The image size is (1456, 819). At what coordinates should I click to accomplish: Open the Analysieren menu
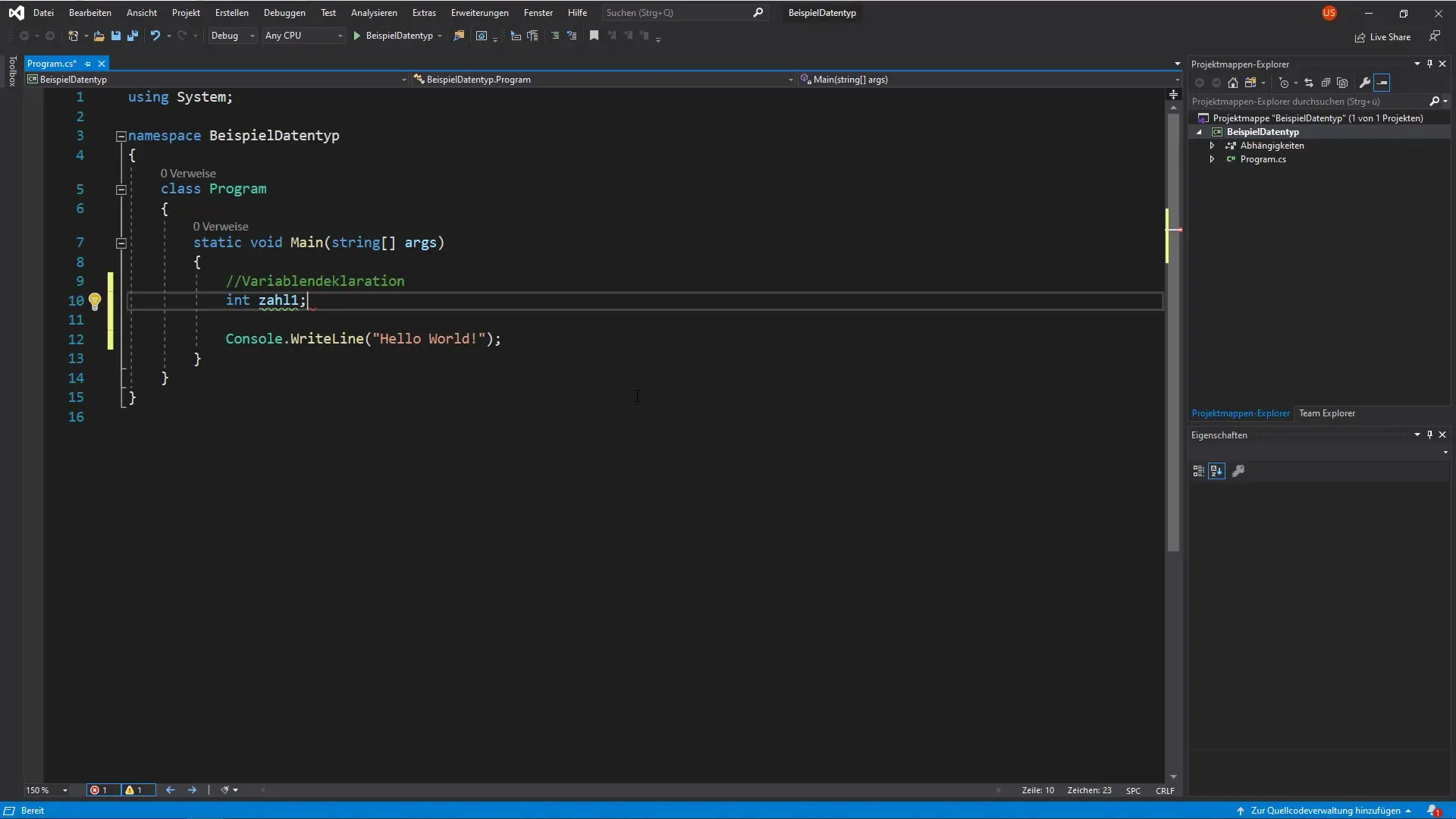click(x=374, y=13)
